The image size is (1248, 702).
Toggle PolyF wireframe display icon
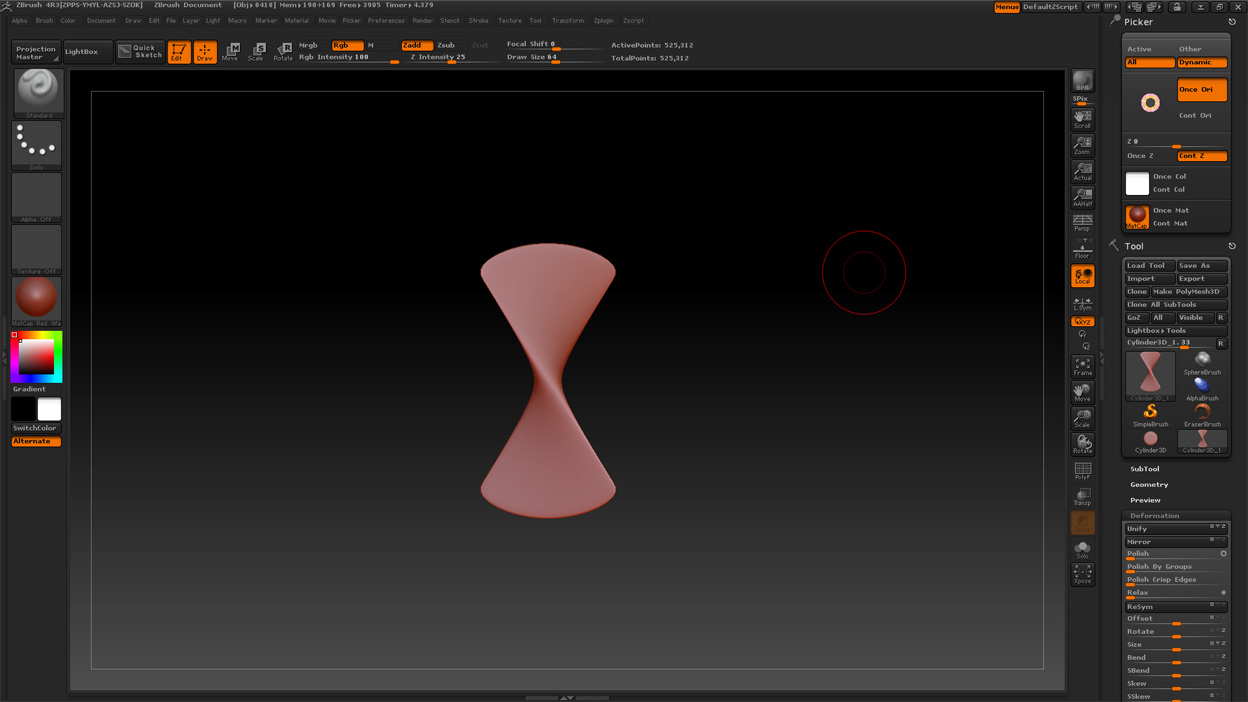point(1082,470)
